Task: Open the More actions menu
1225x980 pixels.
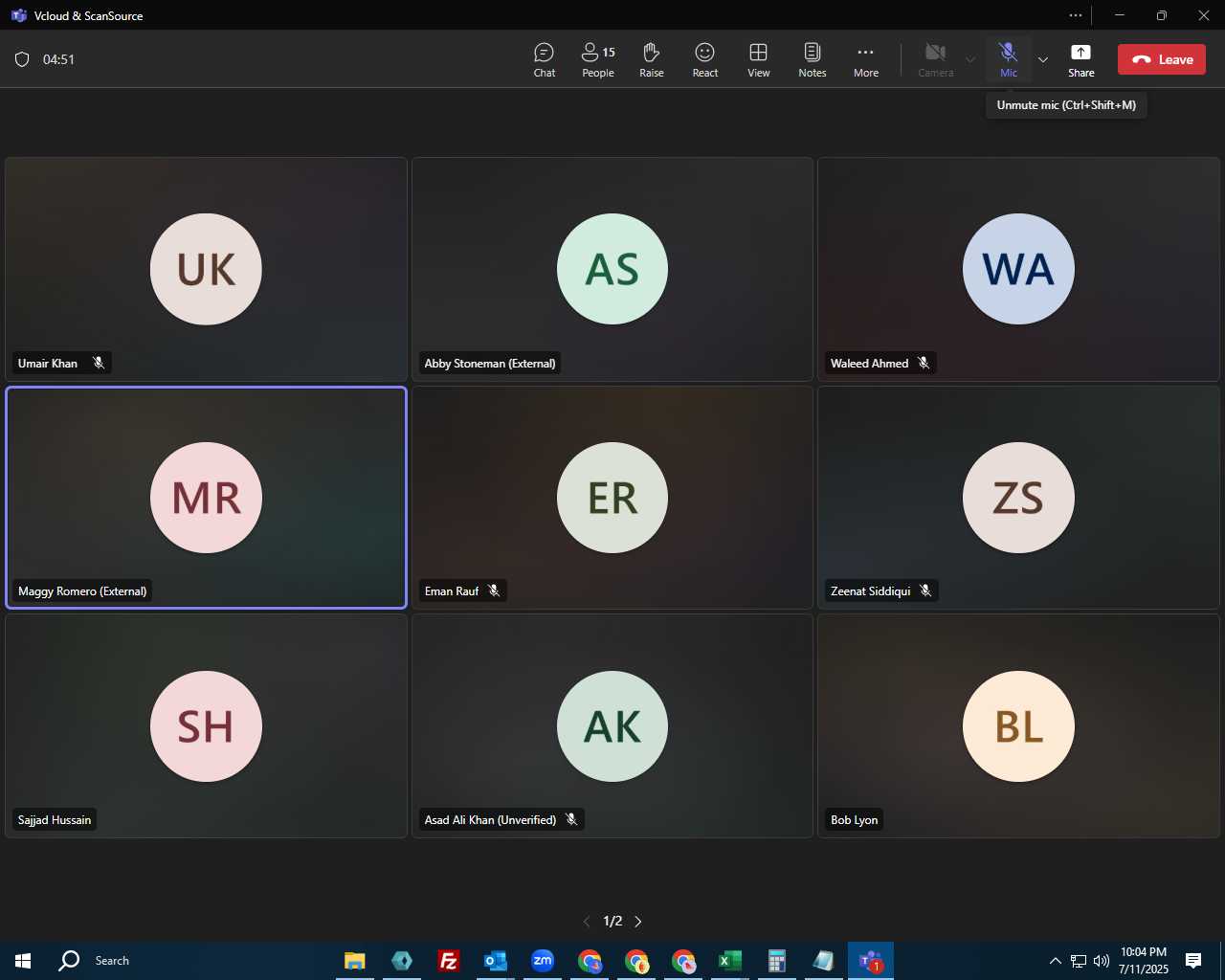Action: point(866,59)
